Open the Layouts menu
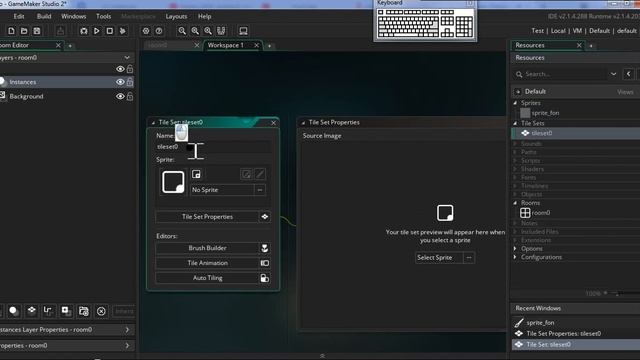 click(176, 16)
